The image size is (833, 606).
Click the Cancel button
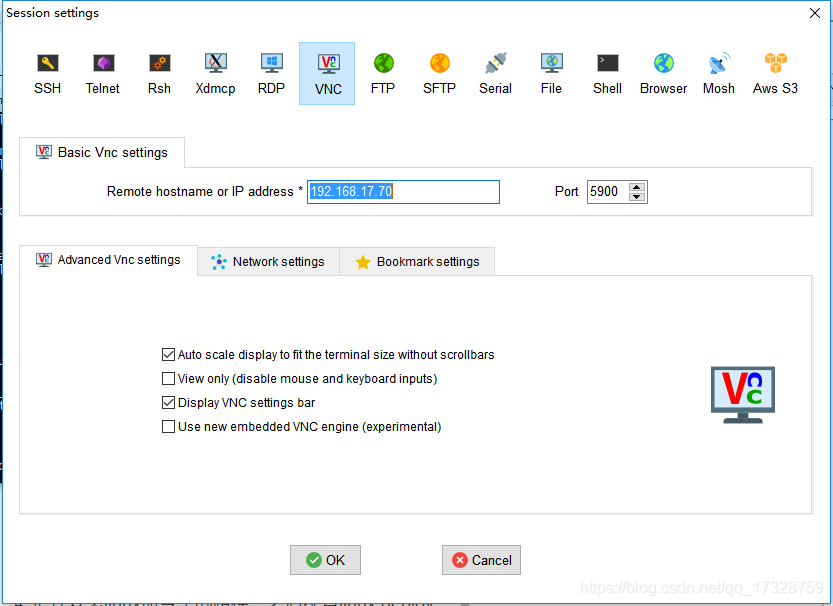(x=481, y=560)
